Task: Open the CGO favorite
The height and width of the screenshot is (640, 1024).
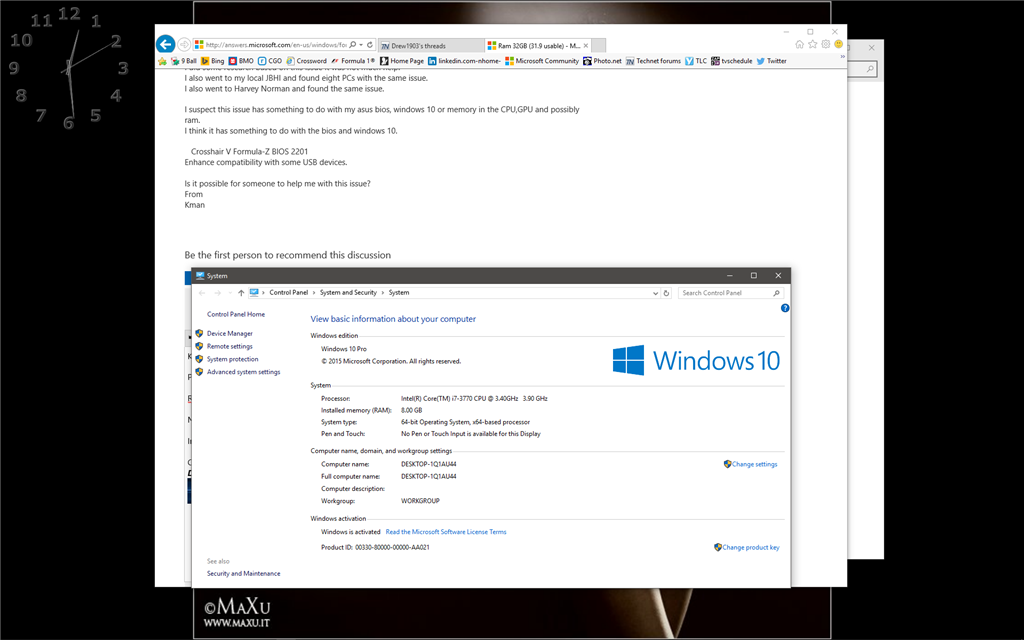Action: coord(270,61)
